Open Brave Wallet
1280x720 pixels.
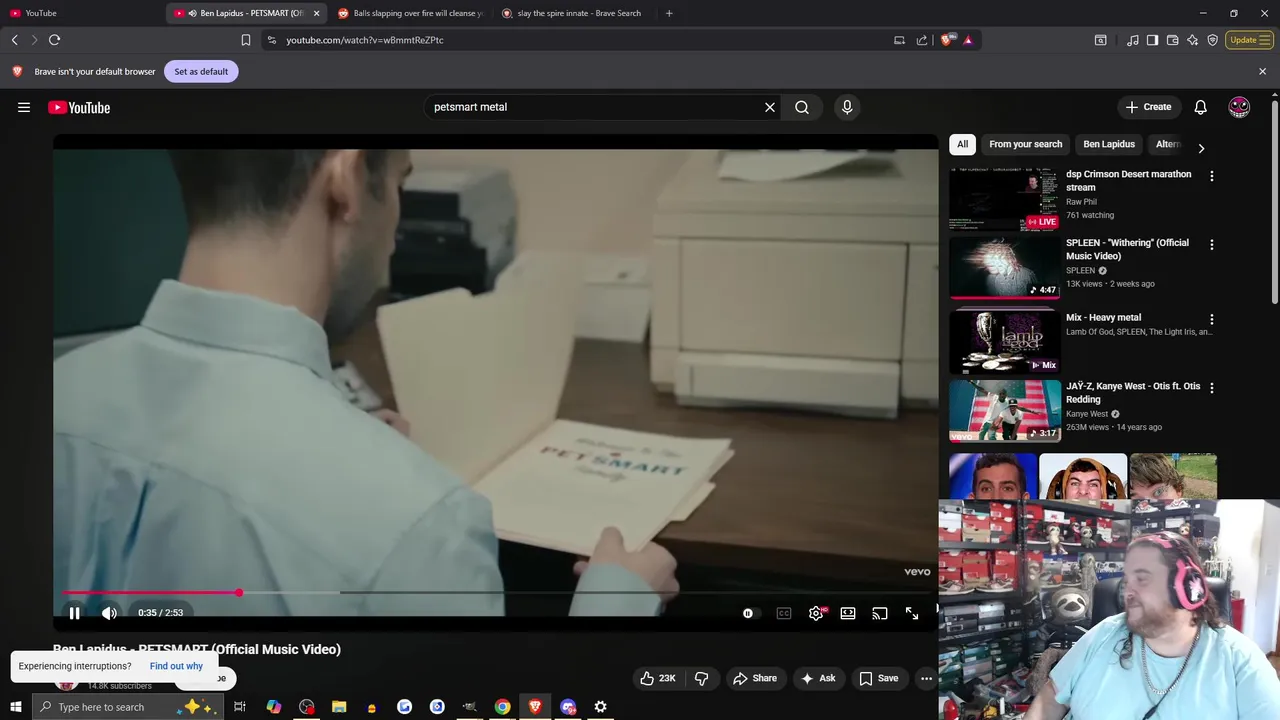click(1172, 40)
